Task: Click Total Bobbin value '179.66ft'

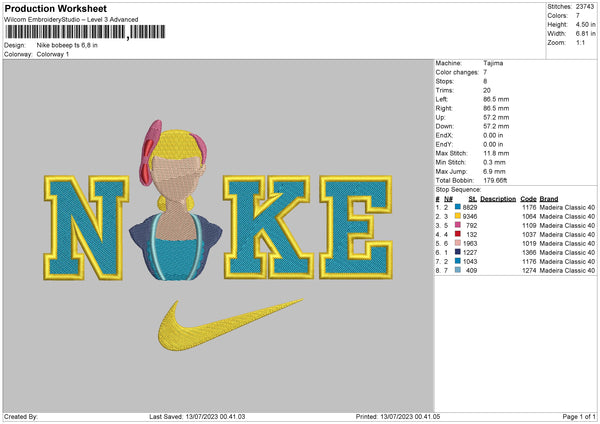Action: tap(495, 180)
